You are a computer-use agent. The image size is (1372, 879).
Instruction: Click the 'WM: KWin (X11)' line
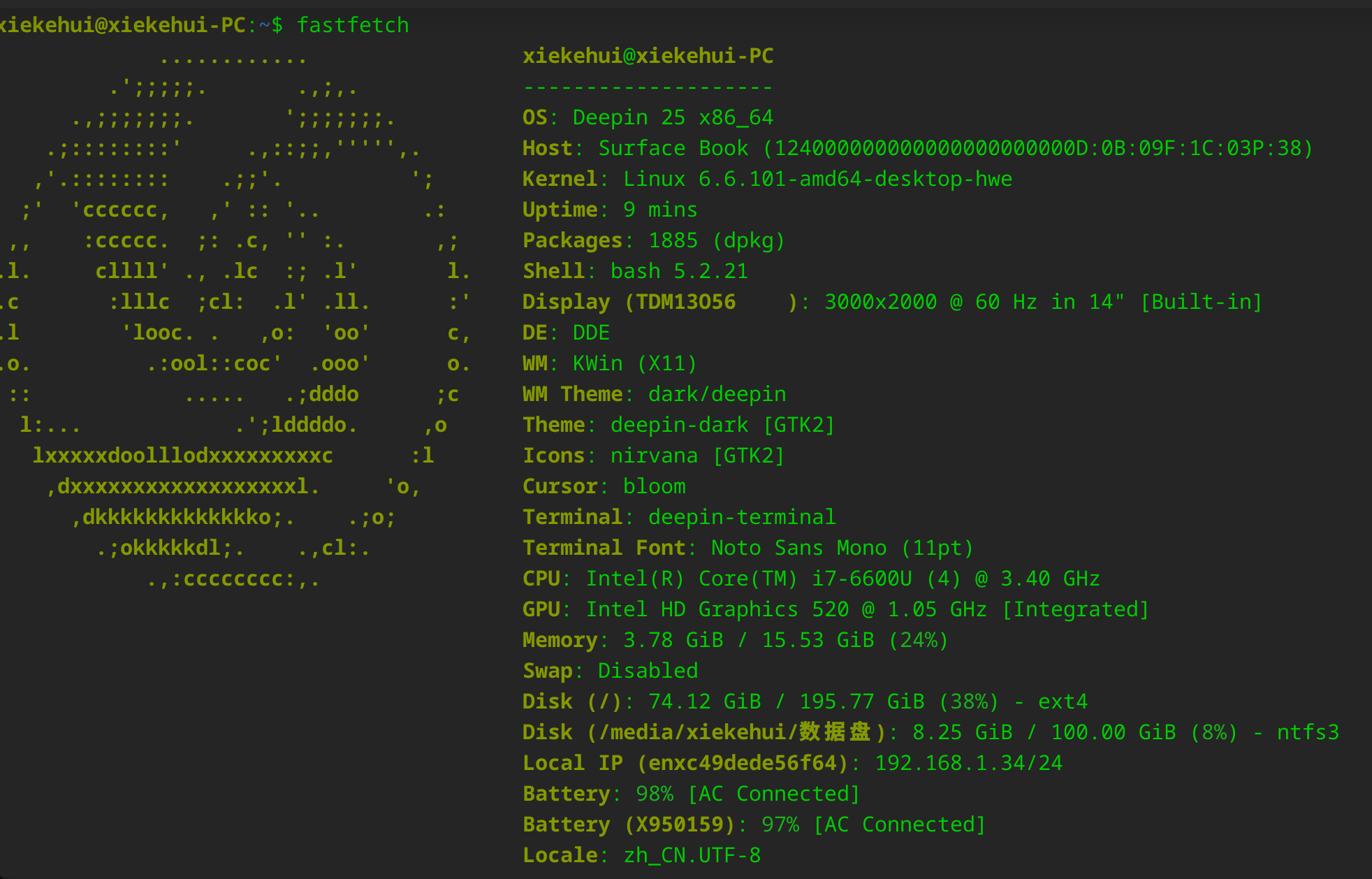(x=611, y=363)
